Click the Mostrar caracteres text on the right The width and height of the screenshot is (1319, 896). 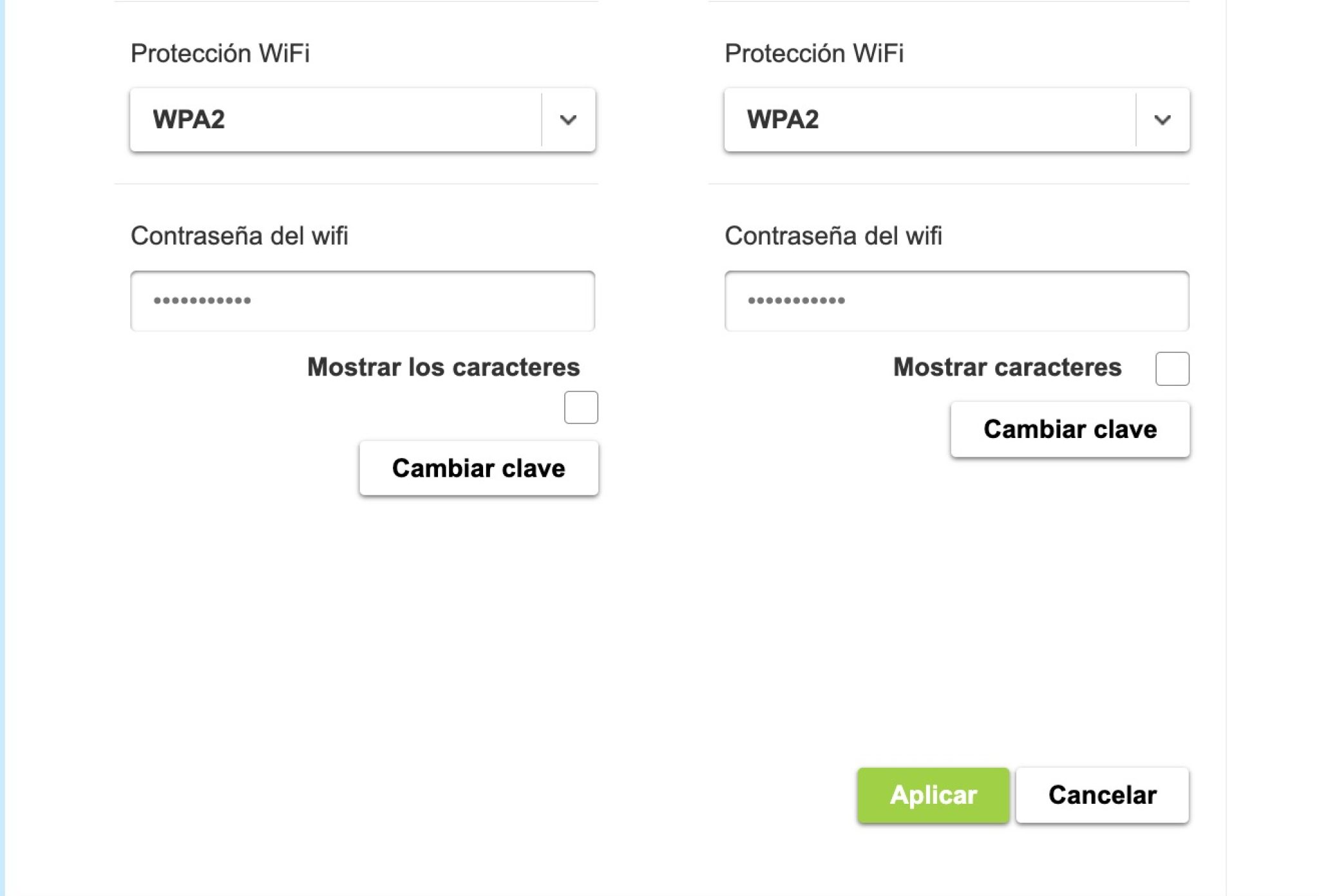click(1007, 368)
